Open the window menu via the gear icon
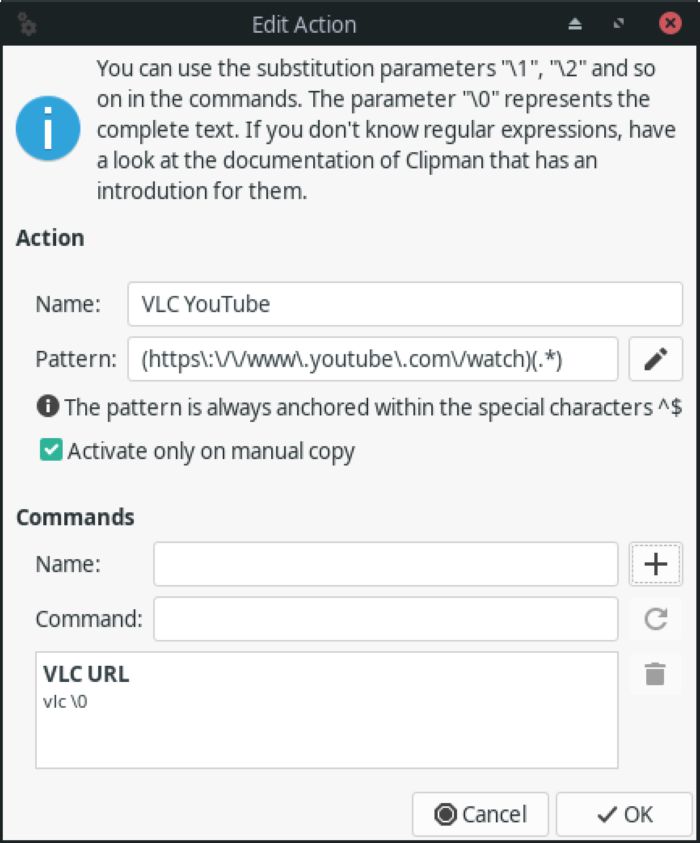 26,24
